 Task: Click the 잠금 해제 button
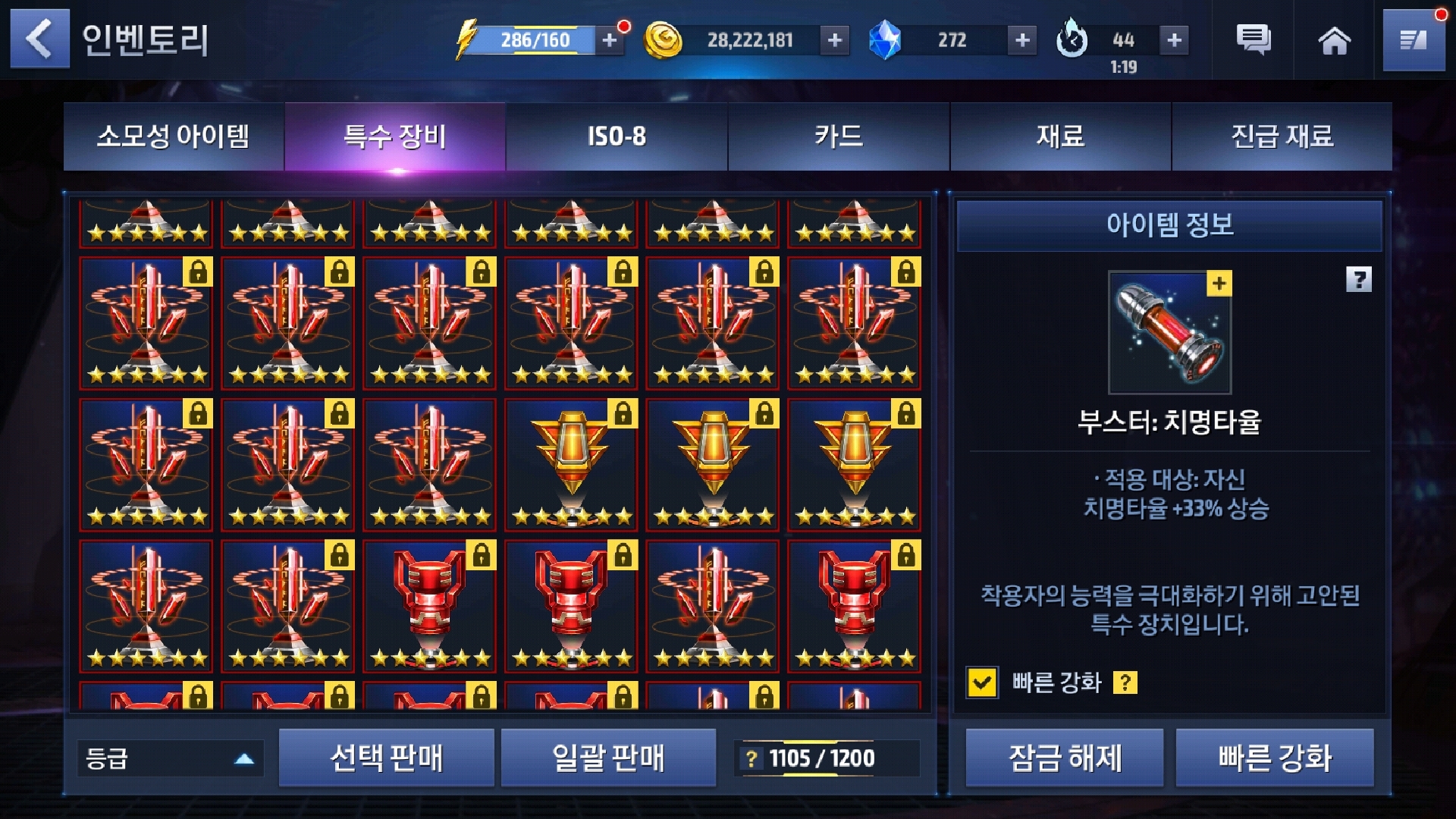click(x=1064, y=758)
